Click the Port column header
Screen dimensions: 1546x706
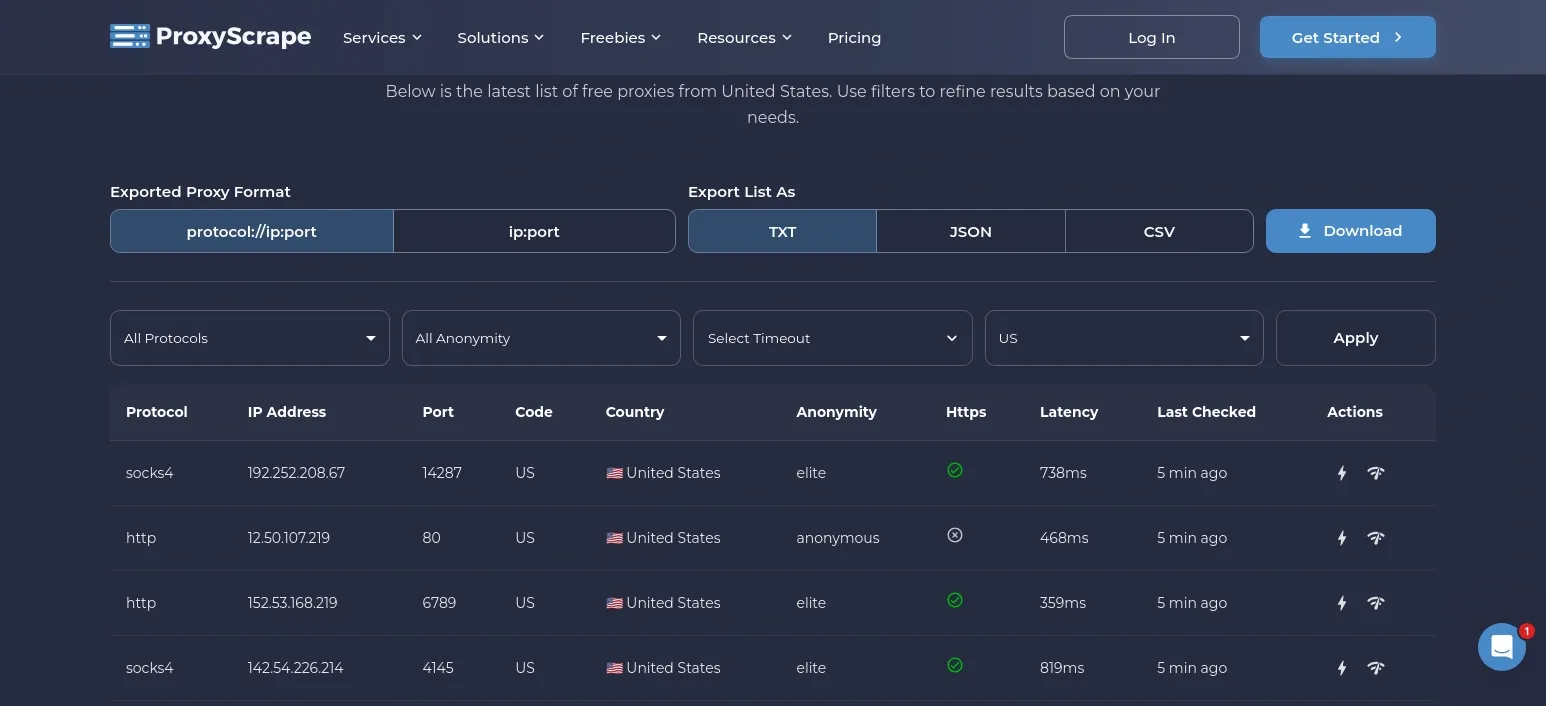click(438, 412)
